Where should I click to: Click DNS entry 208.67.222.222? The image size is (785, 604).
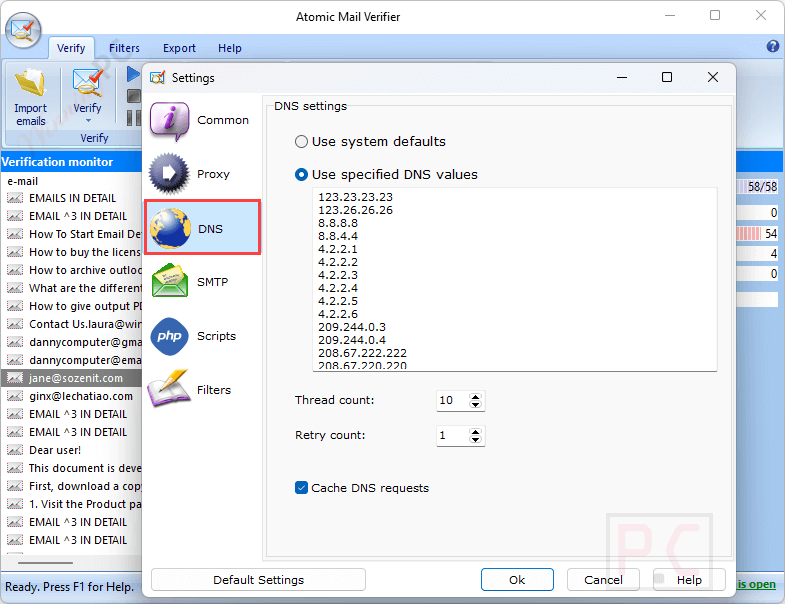pos(362,354)
